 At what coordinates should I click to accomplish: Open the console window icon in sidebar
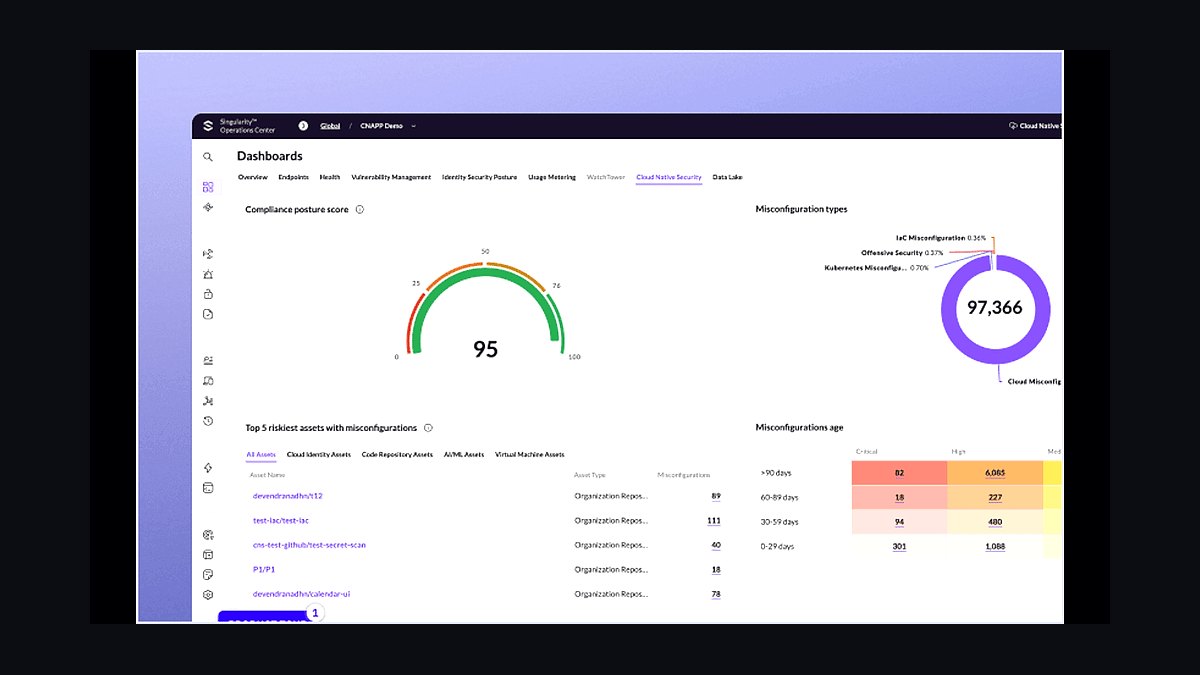[208, 488]
